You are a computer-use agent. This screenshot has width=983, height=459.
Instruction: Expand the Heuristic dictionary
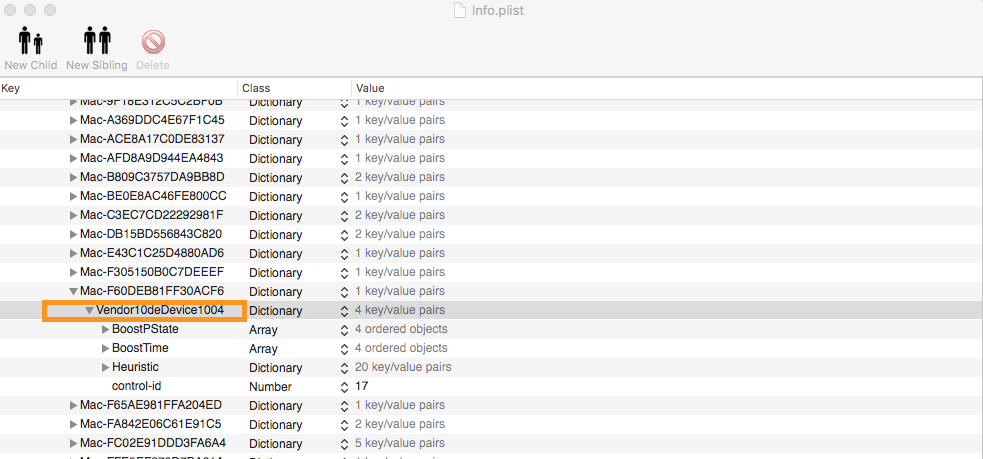pyautogui.click(x=106, y=367)
